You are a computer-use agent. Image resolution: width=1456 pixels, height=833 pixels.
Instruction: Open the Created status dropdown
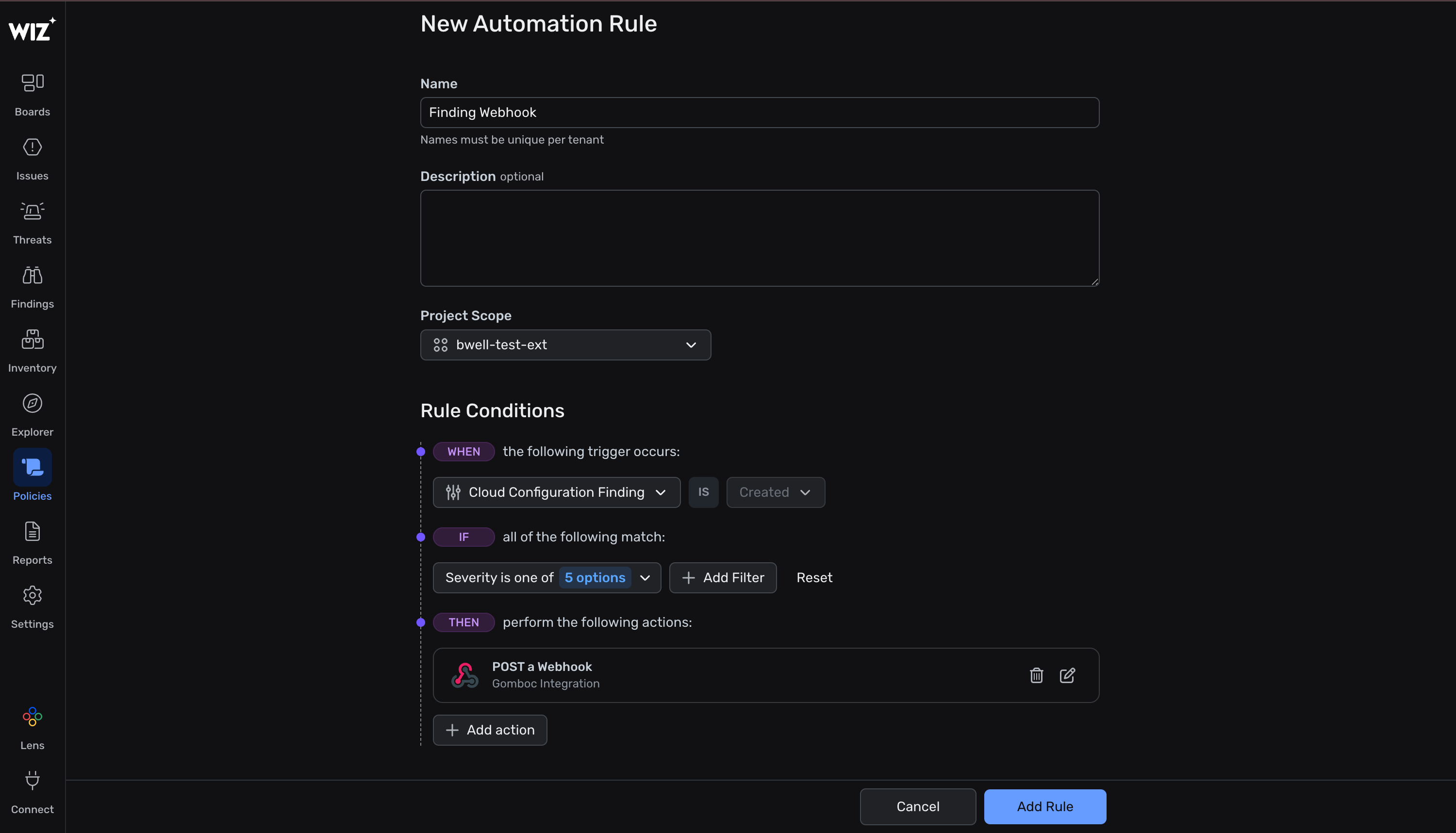(776, 492)
